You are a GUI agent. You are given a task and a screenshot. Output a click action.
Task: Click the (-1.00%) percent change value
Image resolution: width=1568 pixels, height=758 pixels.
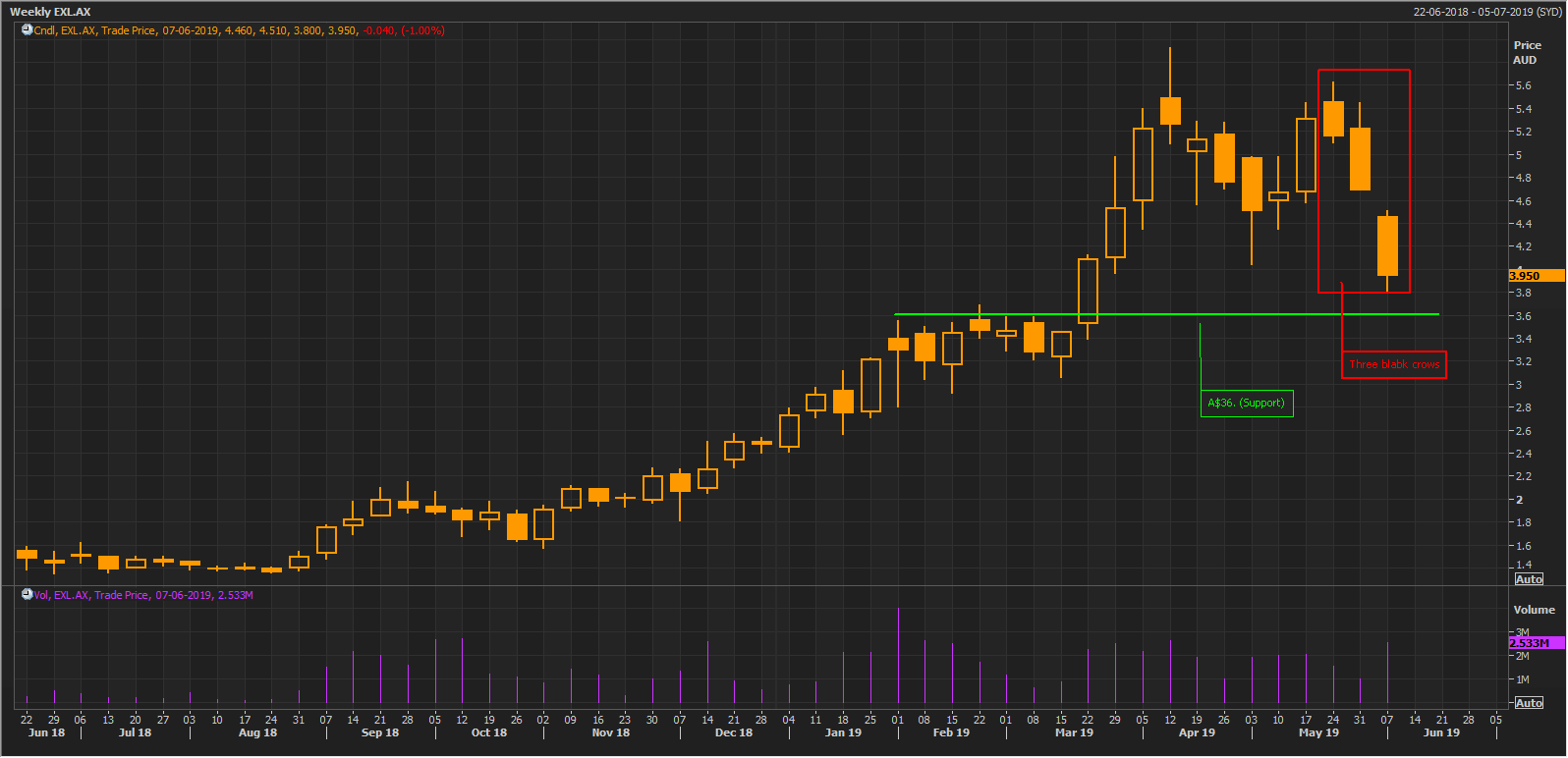pyautogui.click(x=422, y=31)
